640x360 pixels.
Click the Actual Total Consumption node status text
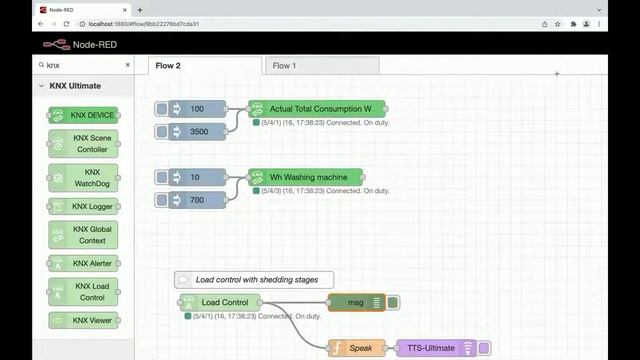click(325, 122)
